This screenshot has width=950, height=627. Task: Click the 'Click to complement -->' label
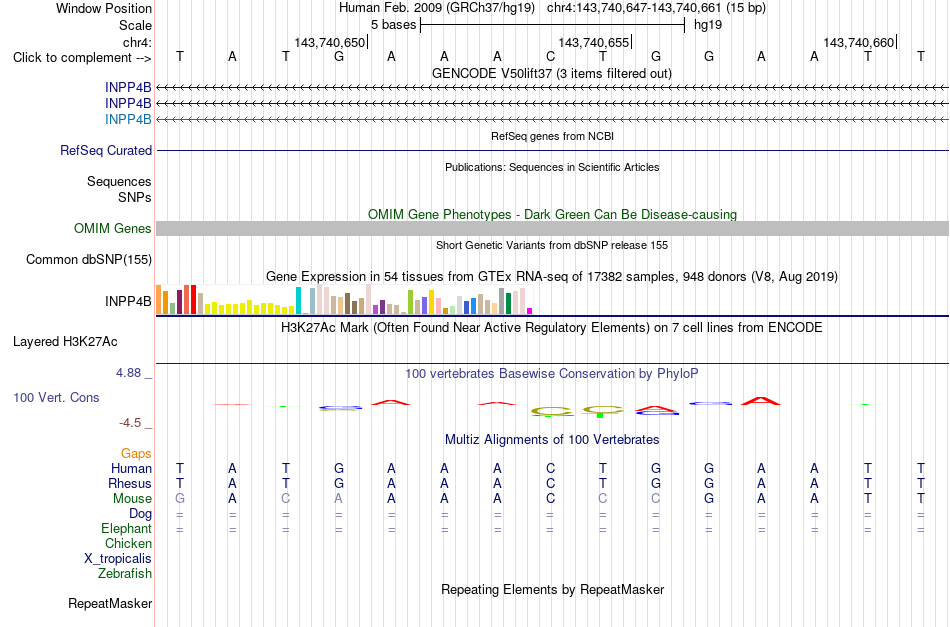(82, 58)
